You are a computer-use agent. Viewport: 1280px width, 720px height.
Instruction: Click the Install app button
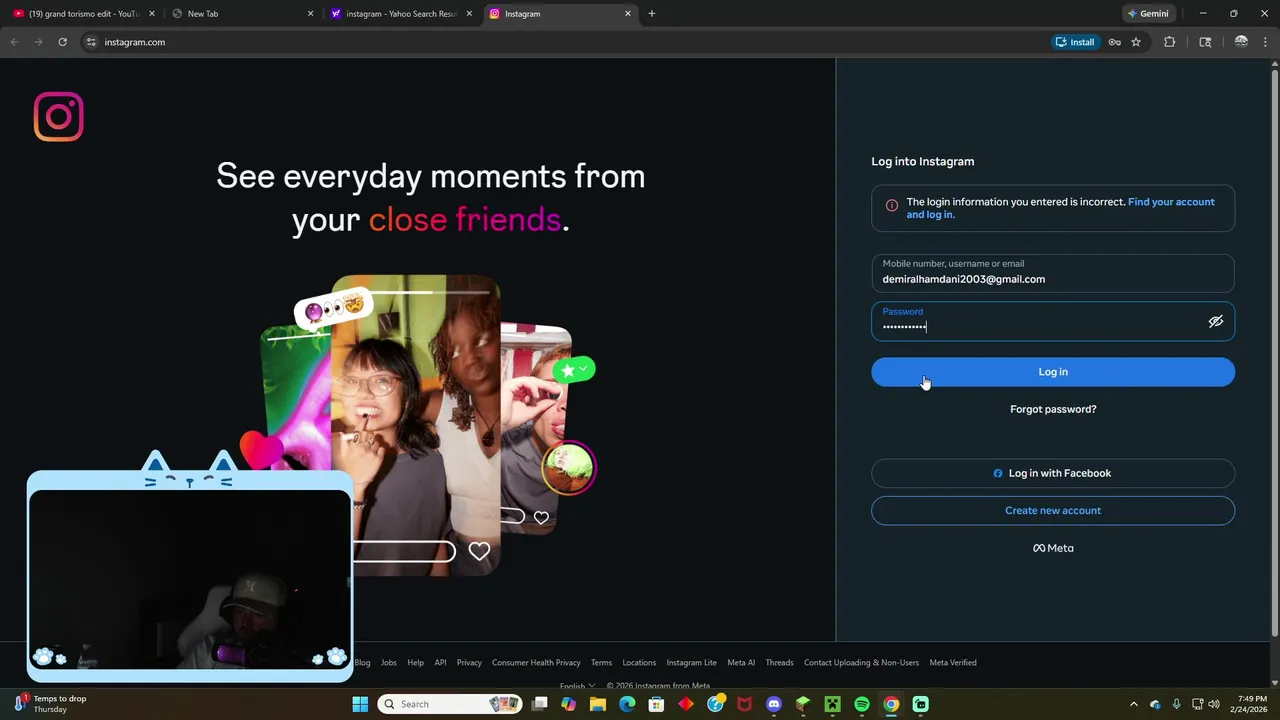point(1075,42)
